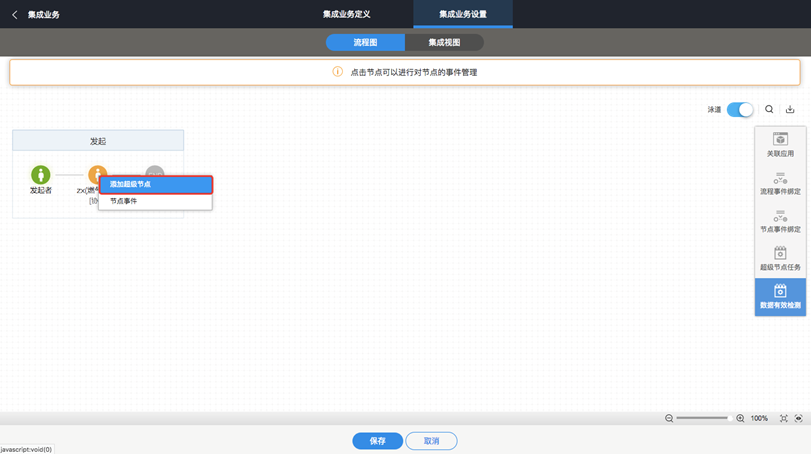Screen dimensions: 811x454
Task: Click the zoom out magnifier icon
Action: pos(669,418)
